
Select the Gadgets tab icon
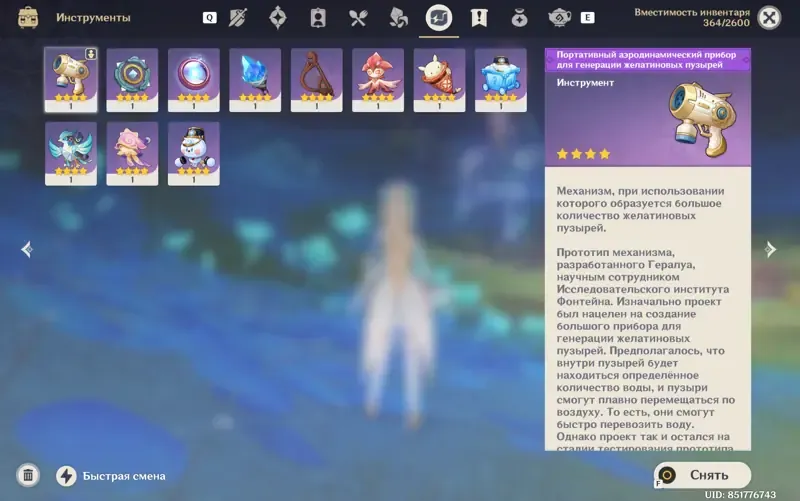(439, 18)
